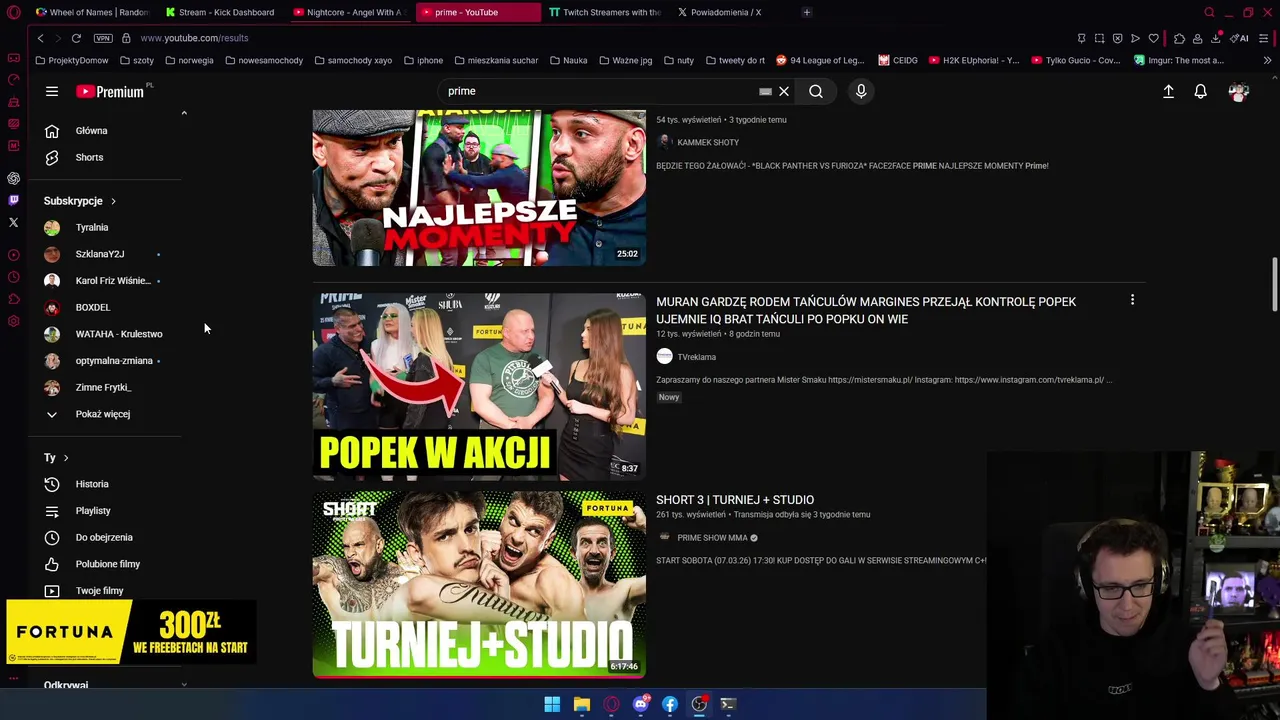Click the prime search input field
The image size is (1280, 720).
coord(600,91)
